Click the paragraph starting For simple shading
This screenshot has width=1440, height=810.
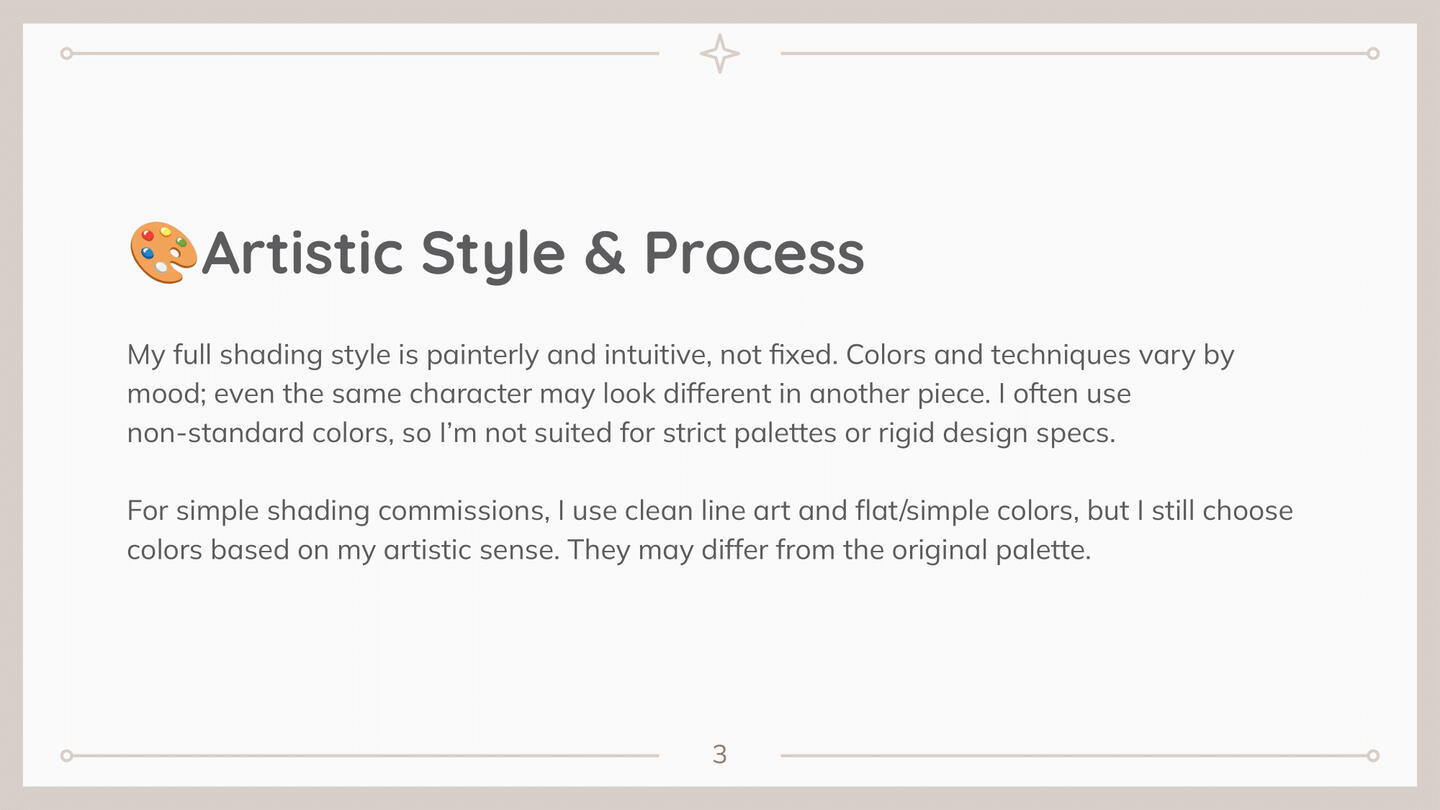pos(710,530)
